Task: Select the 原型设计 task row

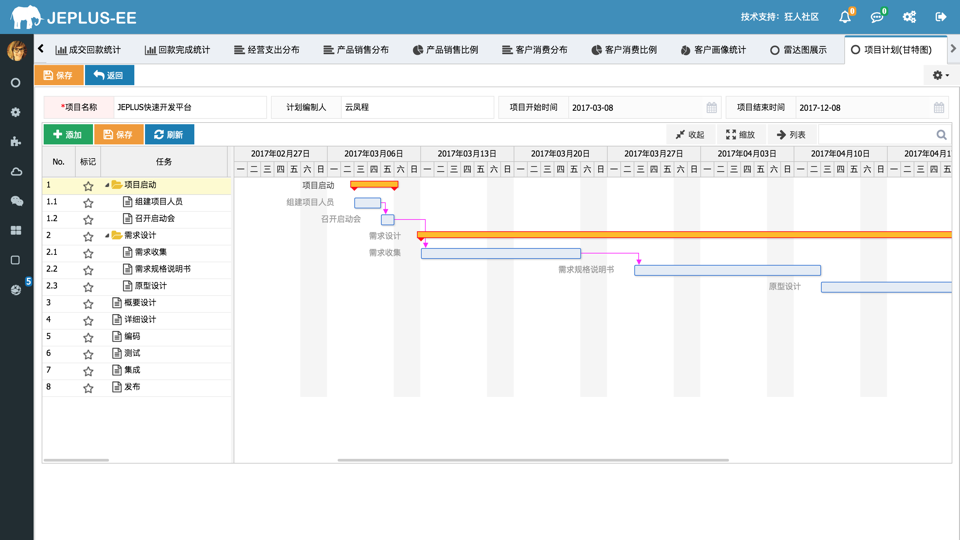Action: pyautogui.click(x=137, y=286)
